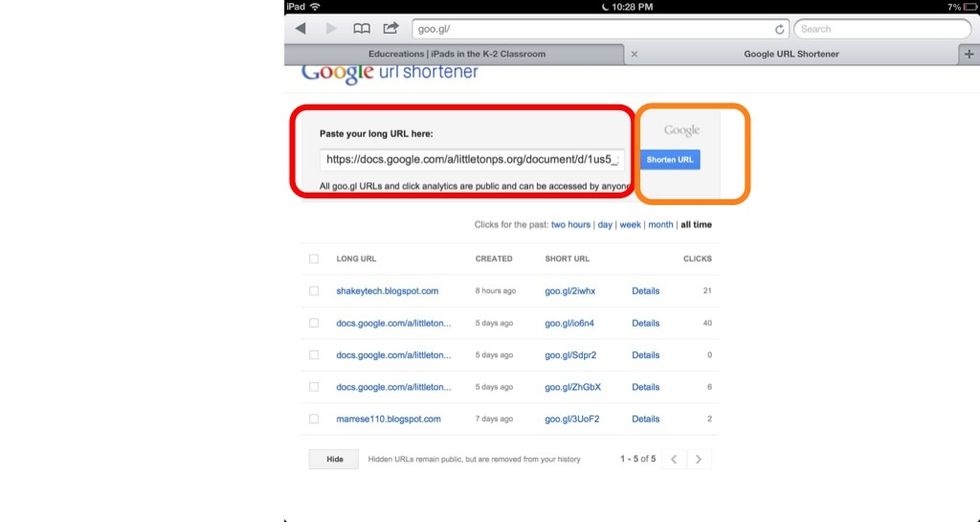This screenshot has width=980, height=522.
Task: Open Details for goo.gl/3UoF2
Action: [646, 419]
